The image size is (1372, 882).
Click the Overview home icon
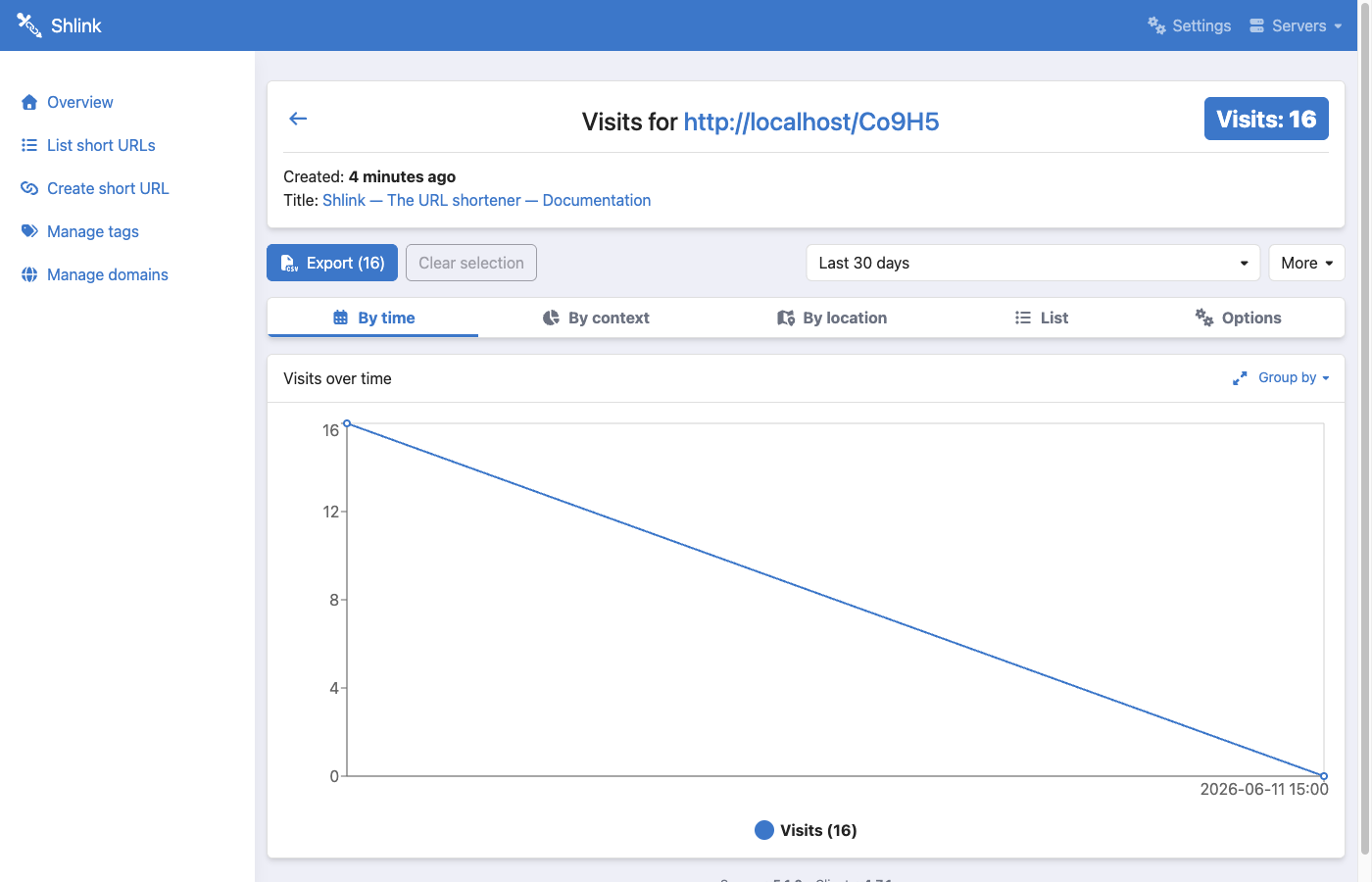[x=29, y=102]
